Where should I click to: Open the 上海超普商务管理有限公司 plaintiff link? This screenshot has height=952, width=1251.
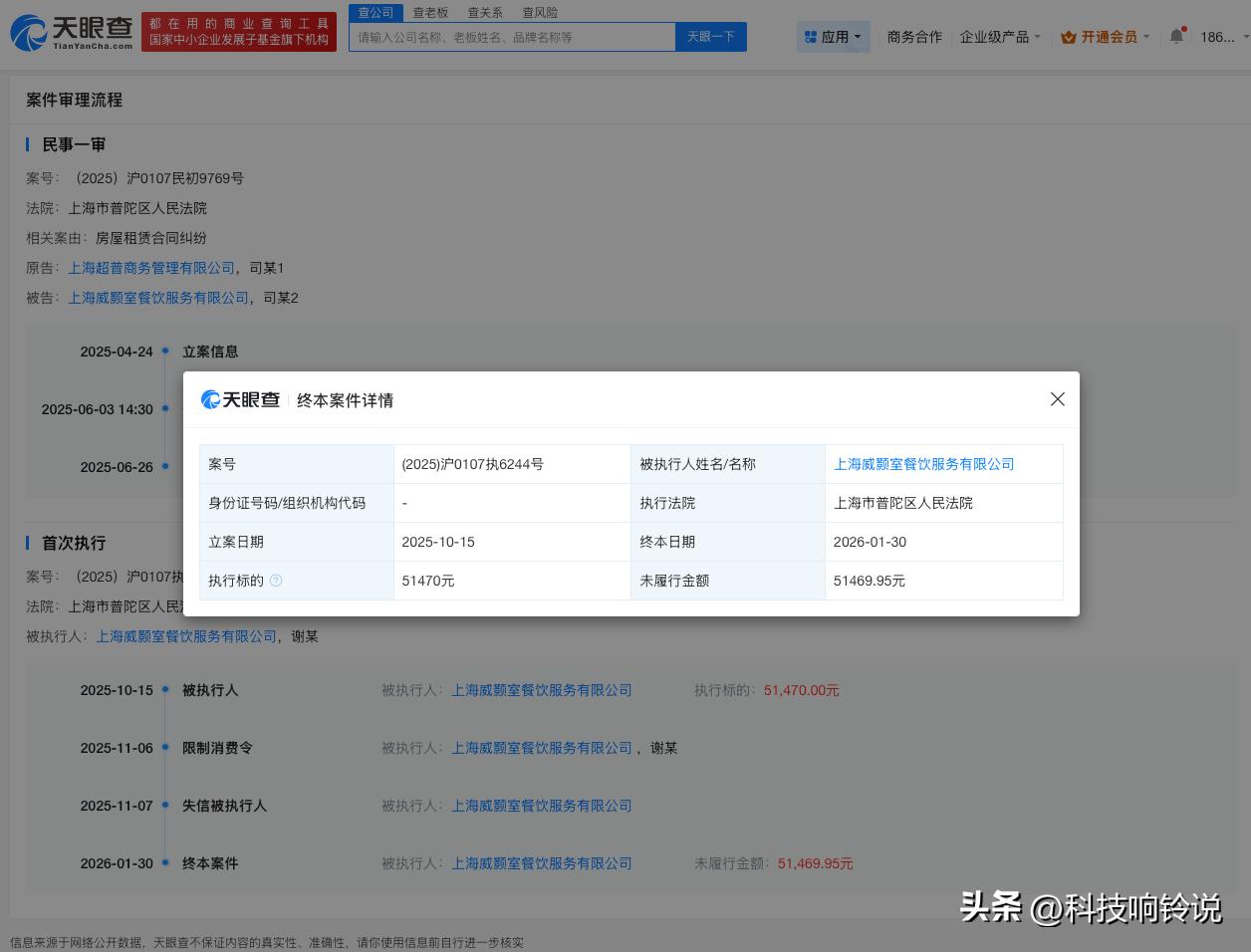pos(151,268)
